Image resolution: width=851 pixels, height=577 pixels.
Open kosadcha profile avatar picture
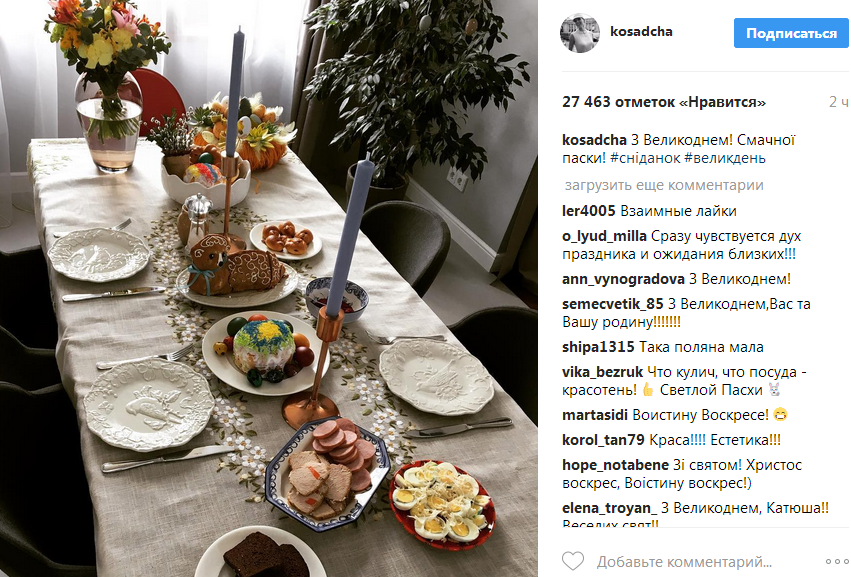580,33
